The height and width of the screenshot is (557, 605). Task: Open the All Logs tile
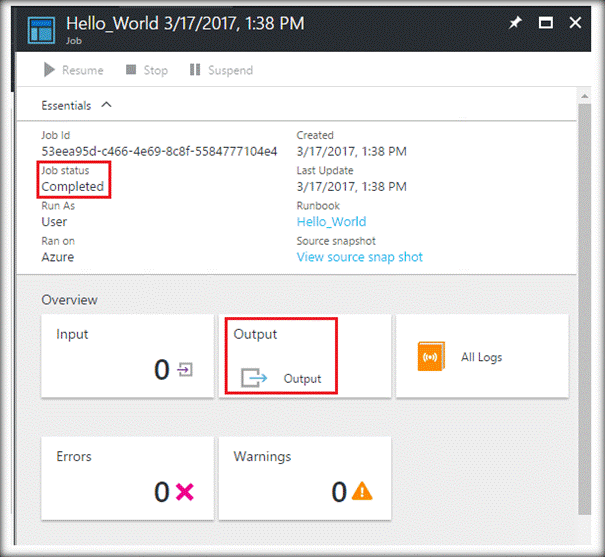482,356
